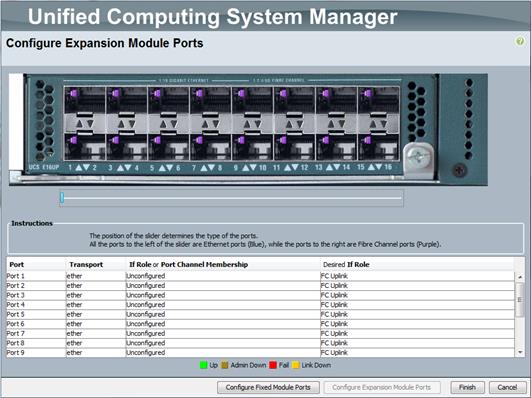Click the yellow Link Down legend square
Image resolution: width=531 pixels, height=398 pixels.
[x=296, y=365]
